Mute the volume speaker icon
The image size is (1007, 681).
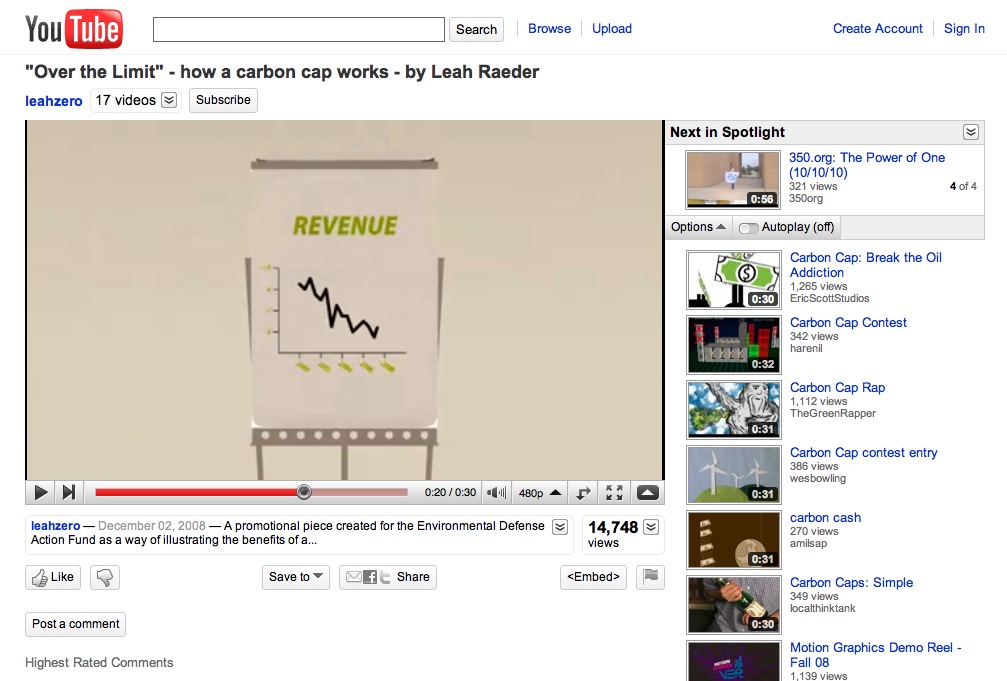pos(496,493)
